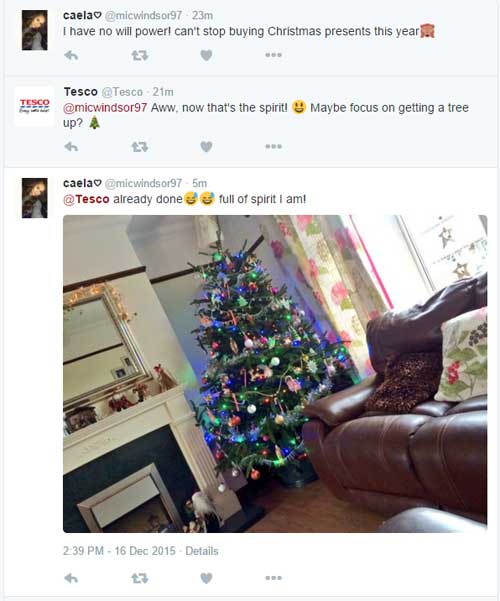Image resolution: width=500 pixels, height=601 pixels.
Task: Reply to caela's first Christmas presents tweet
Action: click(71, 56)
